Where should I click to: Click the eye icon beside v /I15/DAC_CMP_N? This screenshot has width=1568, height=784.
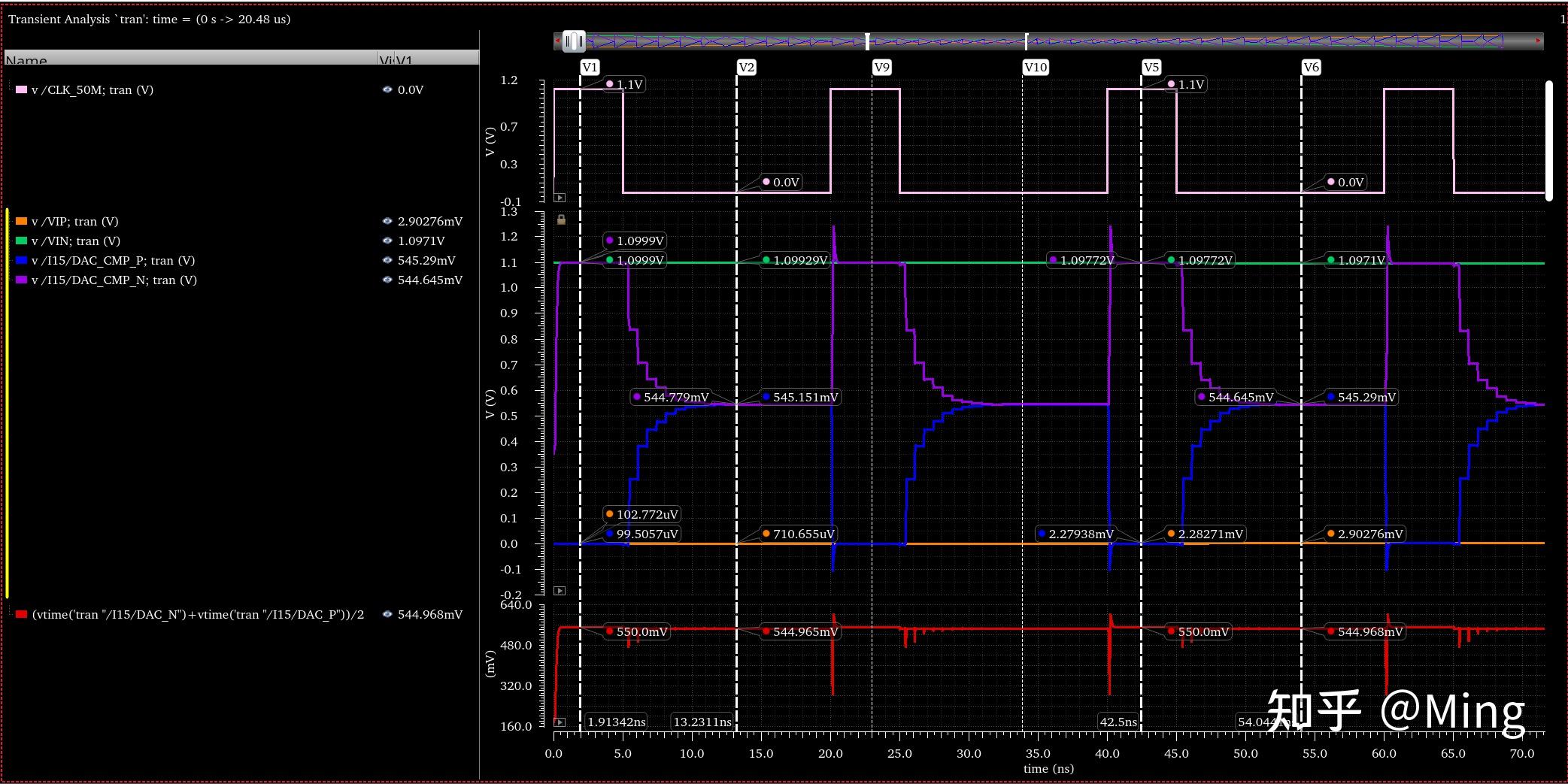pos(387,280)
